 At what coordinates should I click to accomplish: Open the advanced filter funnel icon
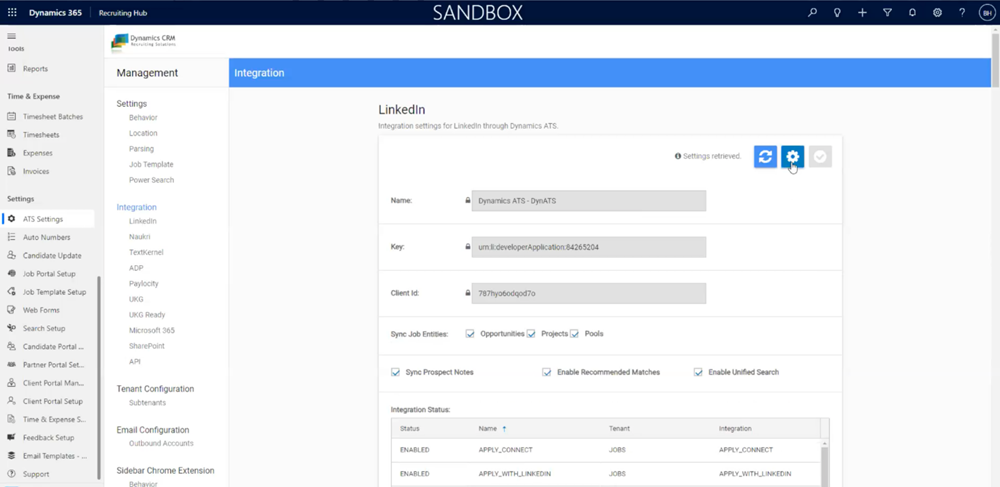pyautogui.click(x=887, y=13)
